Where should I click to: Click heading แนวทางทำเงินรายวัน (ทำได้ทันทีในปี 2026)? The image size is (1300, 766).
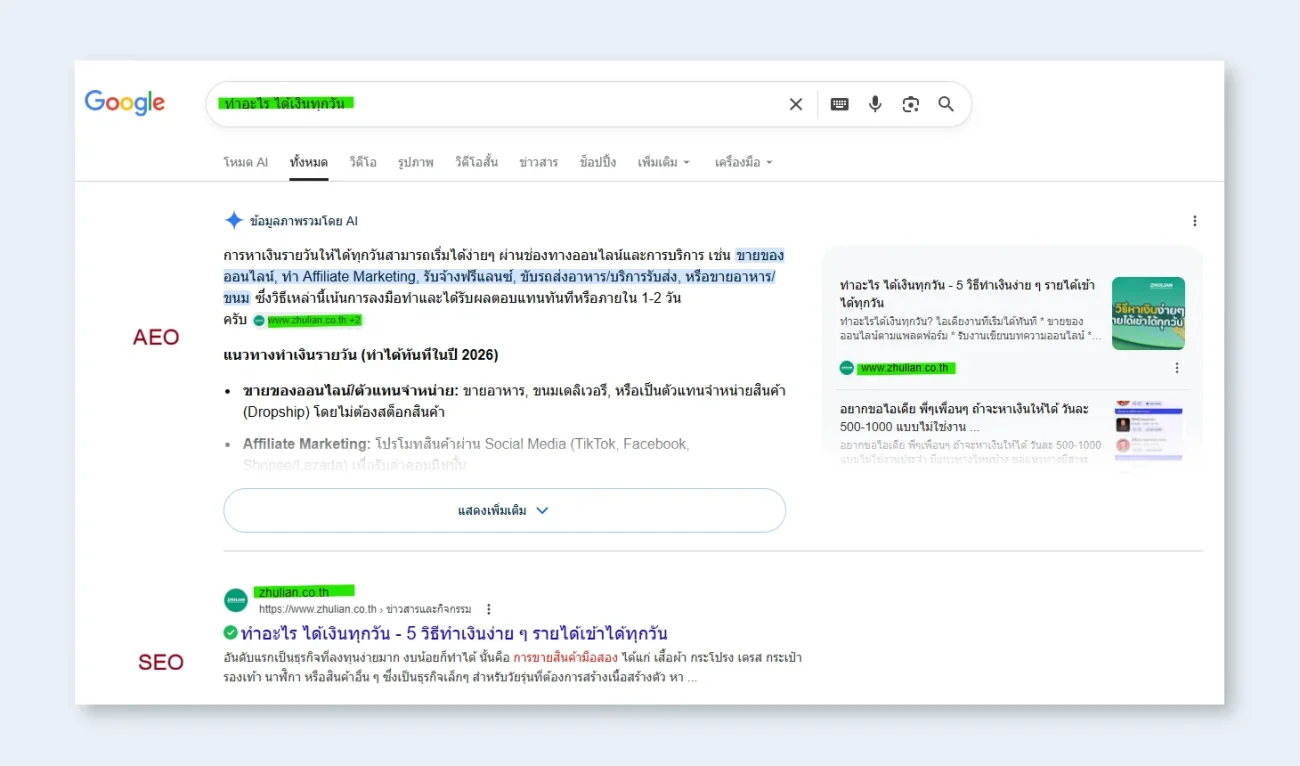point(361,355)
